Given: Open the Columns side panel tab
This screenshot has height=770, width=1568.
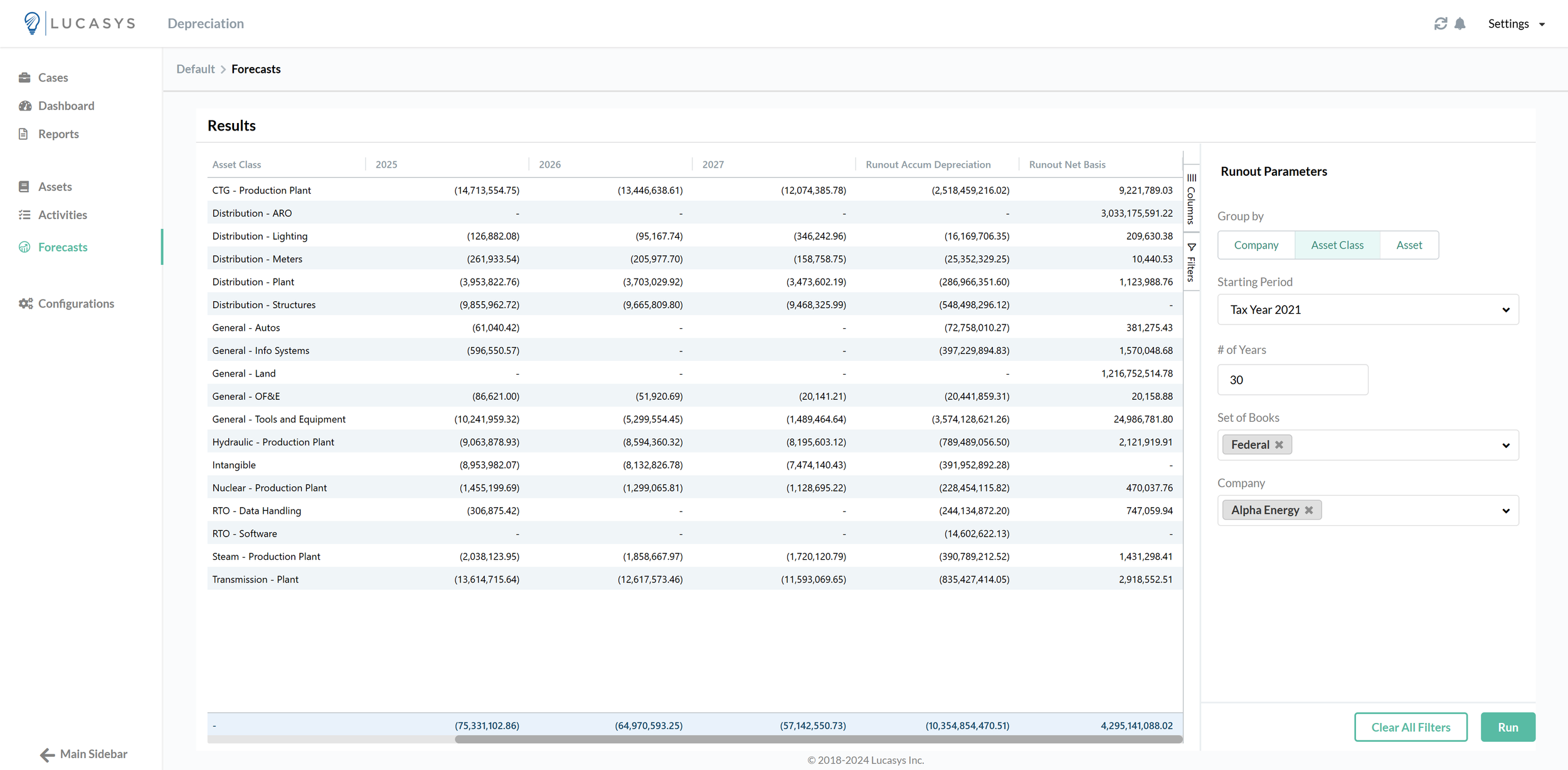Looking at the screenshot, I should [1191, 200].
